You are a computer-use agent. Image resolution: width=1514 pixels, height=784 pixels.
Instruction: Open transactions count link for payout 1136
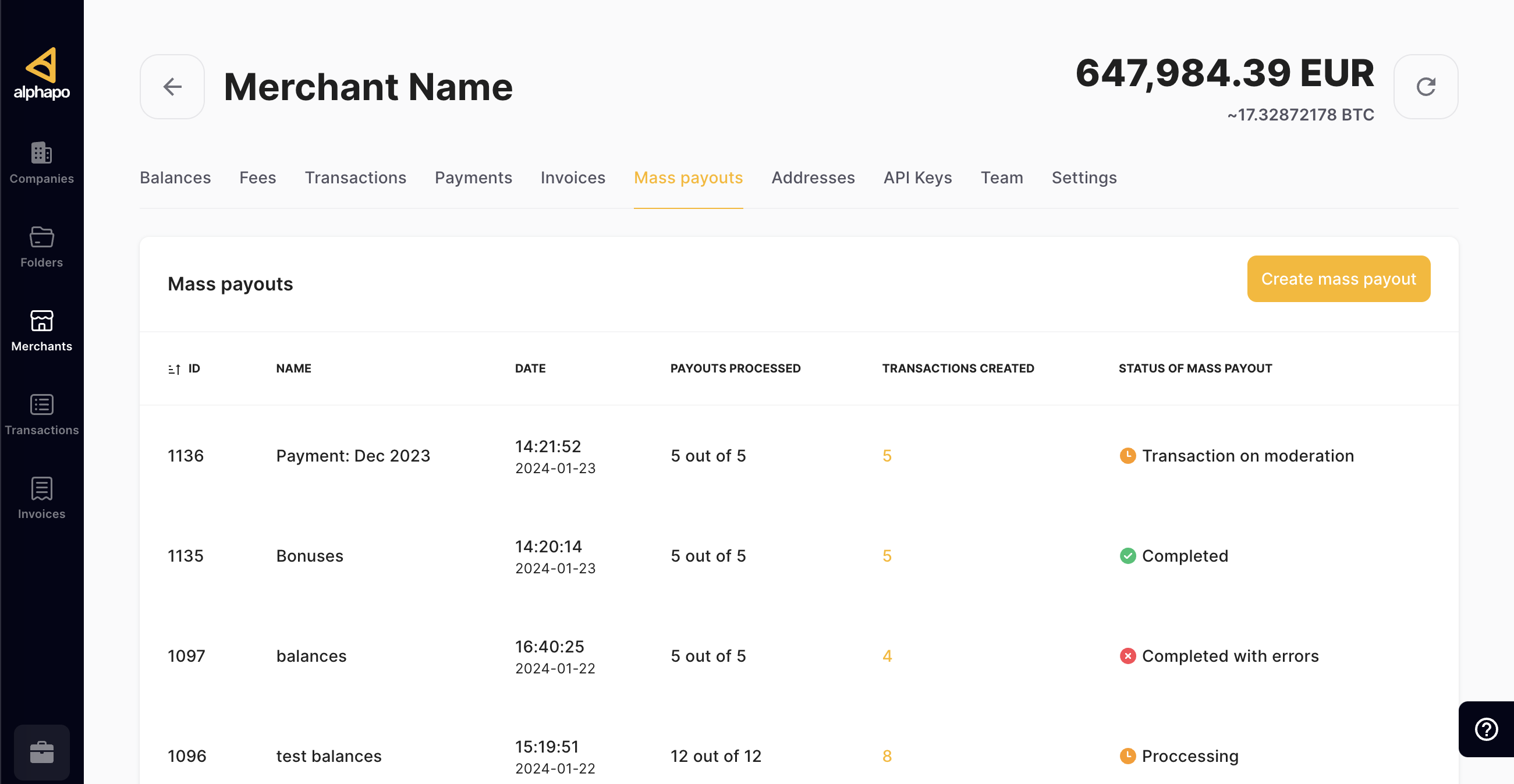887,456
